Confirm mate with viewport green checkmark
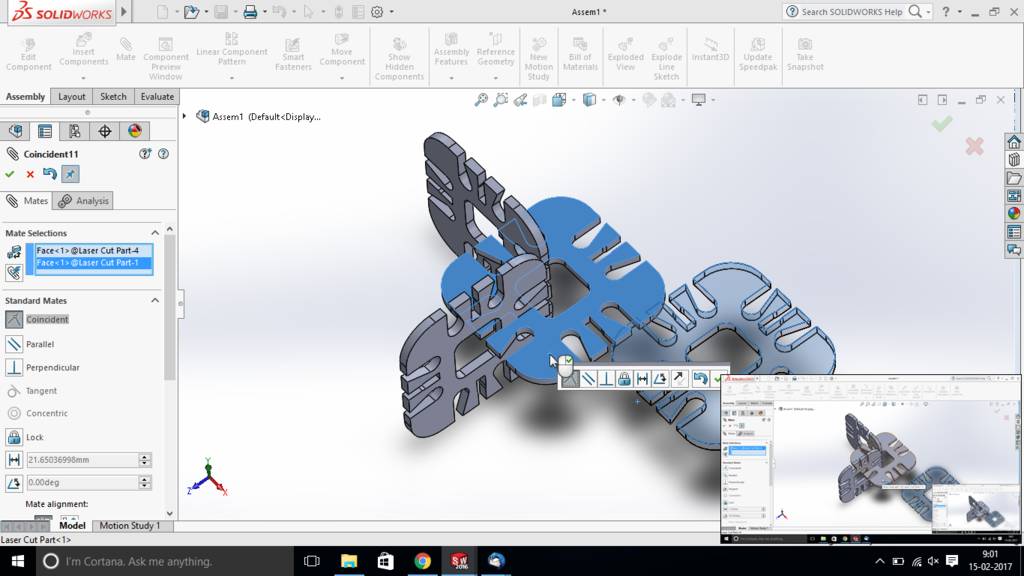Viewport: 1024px width, 576px height. pyautogui.click(x=941, y=123)
